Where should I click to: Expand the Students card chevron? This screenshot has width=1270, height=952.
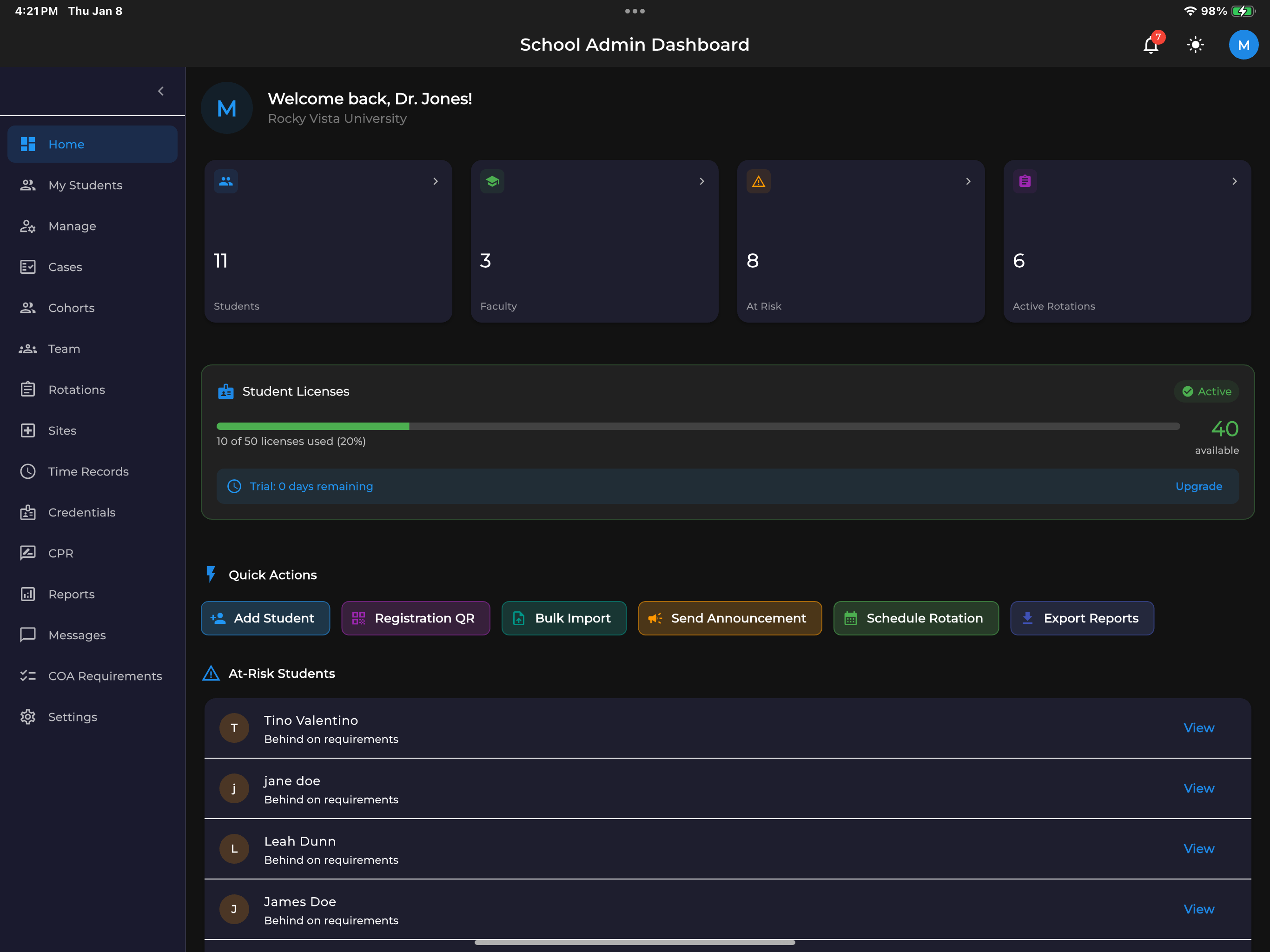pyautogui.click(x=435, y=181)
